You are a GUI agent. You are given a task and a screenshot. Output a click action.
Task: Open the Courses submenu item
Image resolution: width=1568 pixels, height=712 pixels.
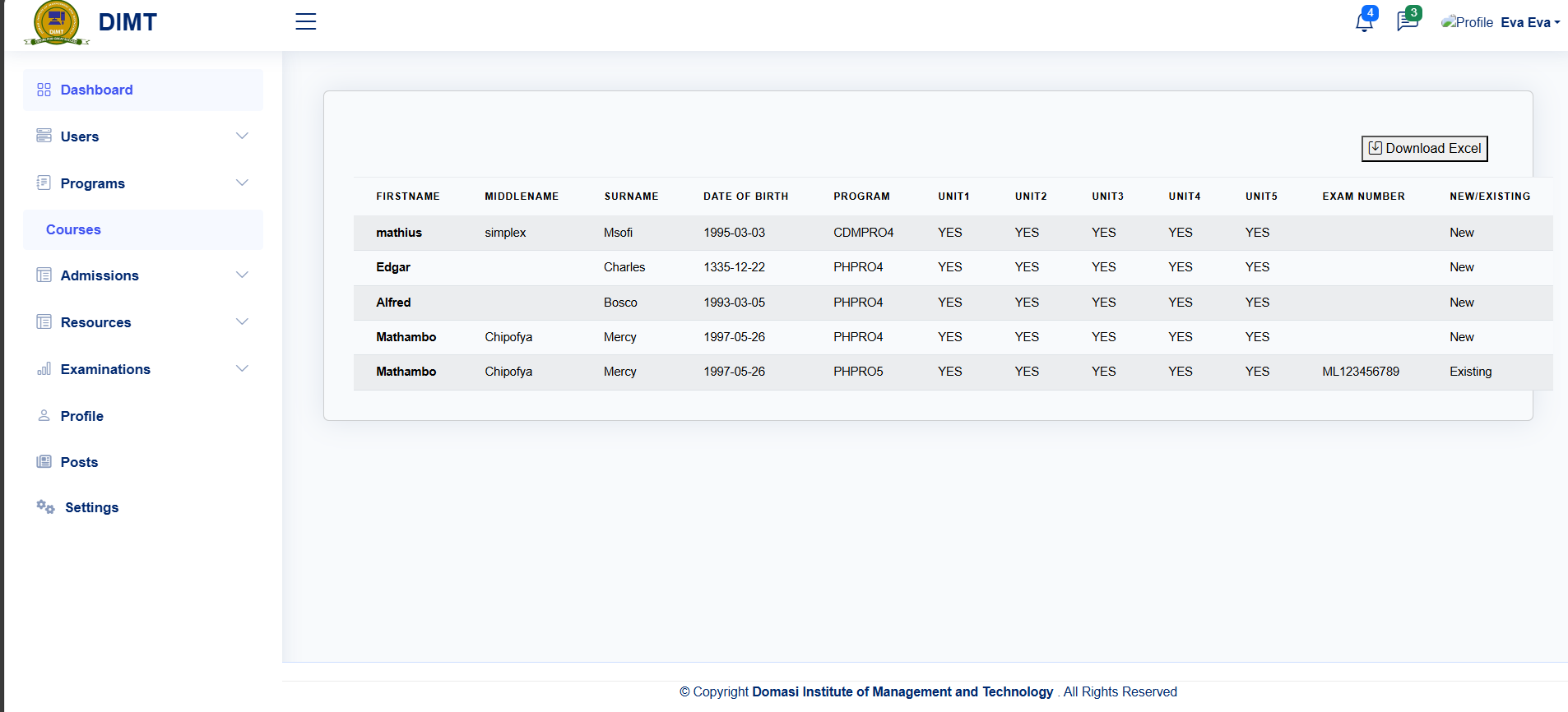tap(143, 229)
